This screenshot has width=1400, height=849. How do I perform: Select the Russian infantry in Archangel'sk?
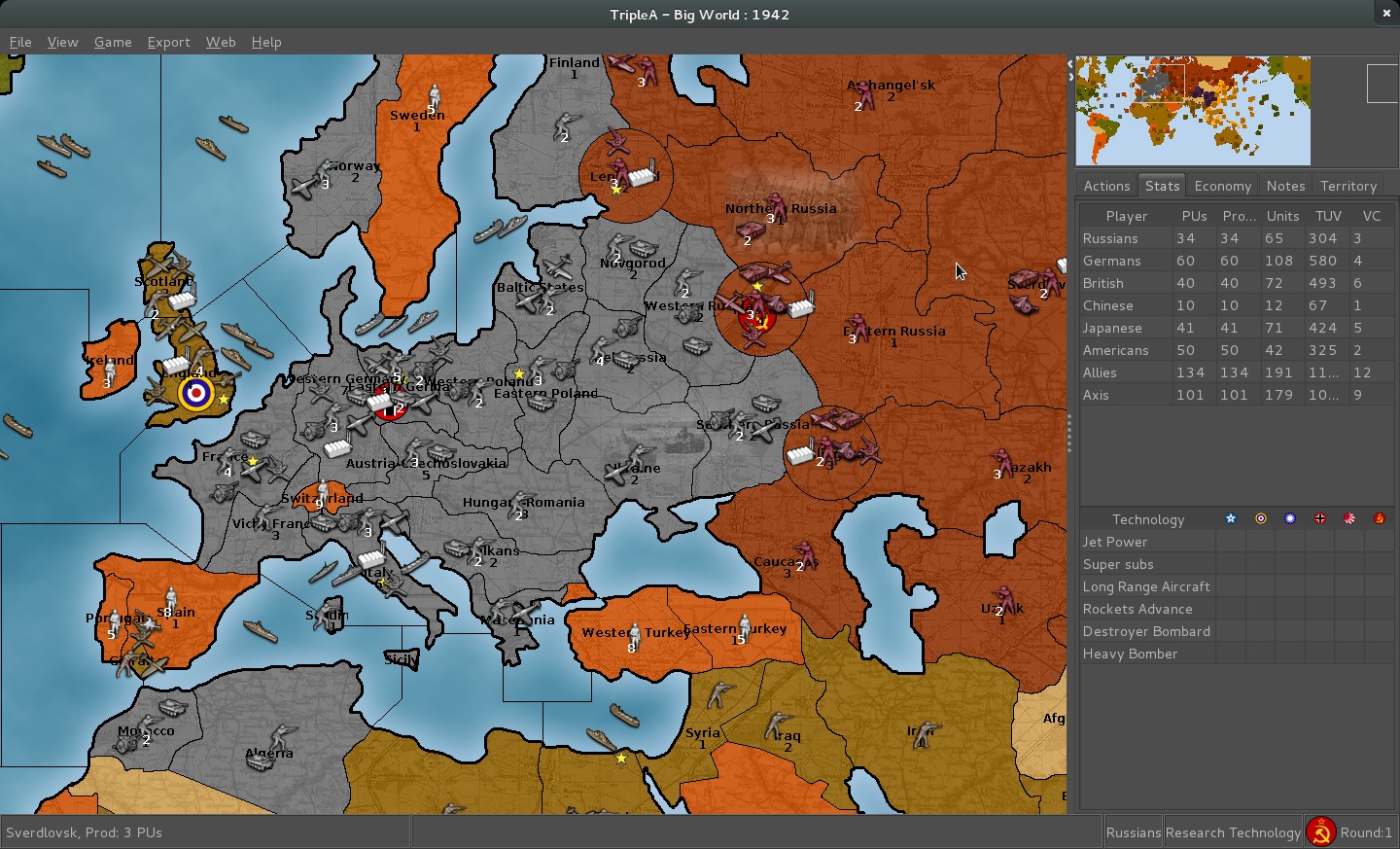[863, 93]
